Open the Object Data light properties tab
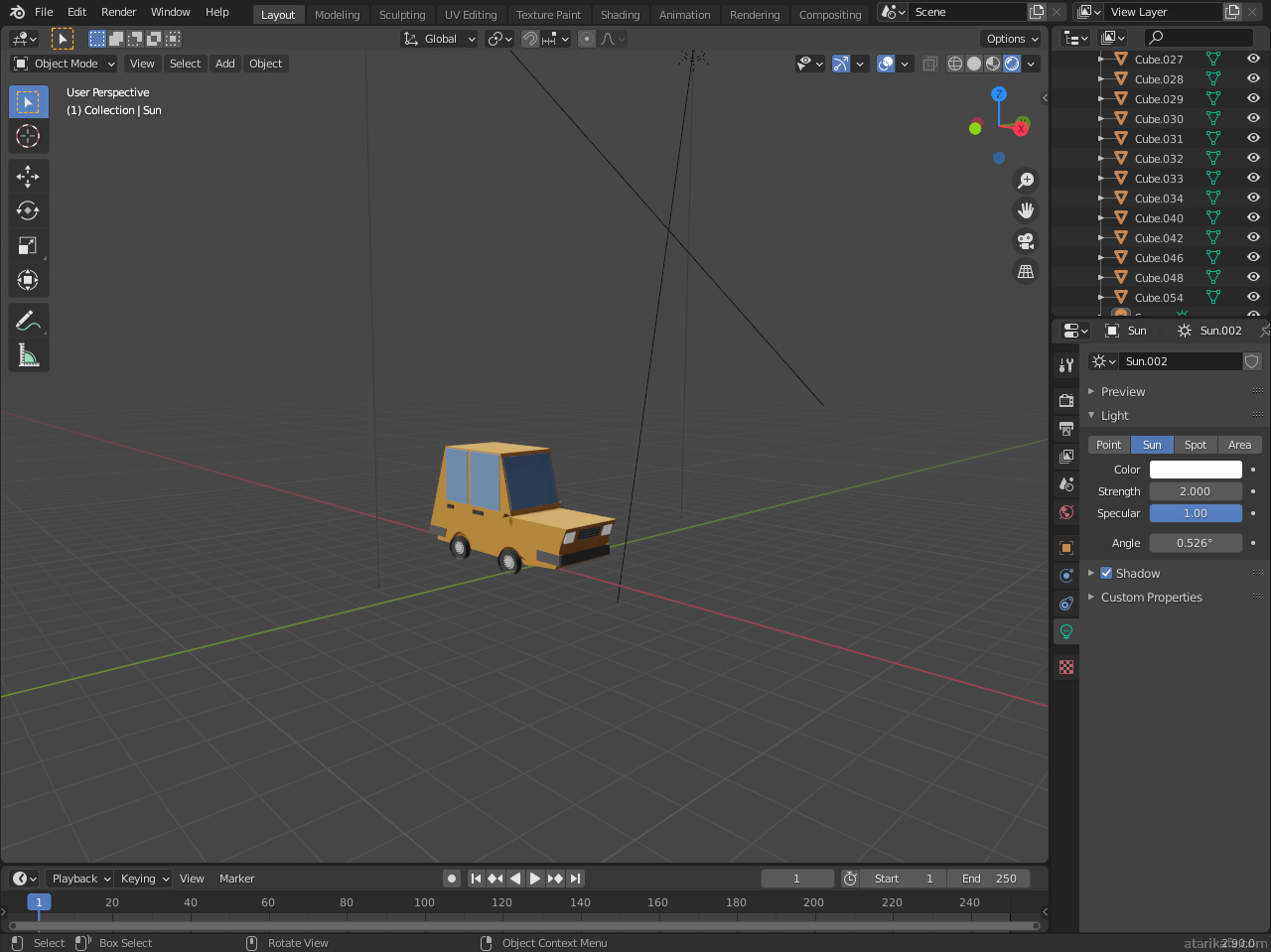The image size is (1271, 952). point(1066,631)
